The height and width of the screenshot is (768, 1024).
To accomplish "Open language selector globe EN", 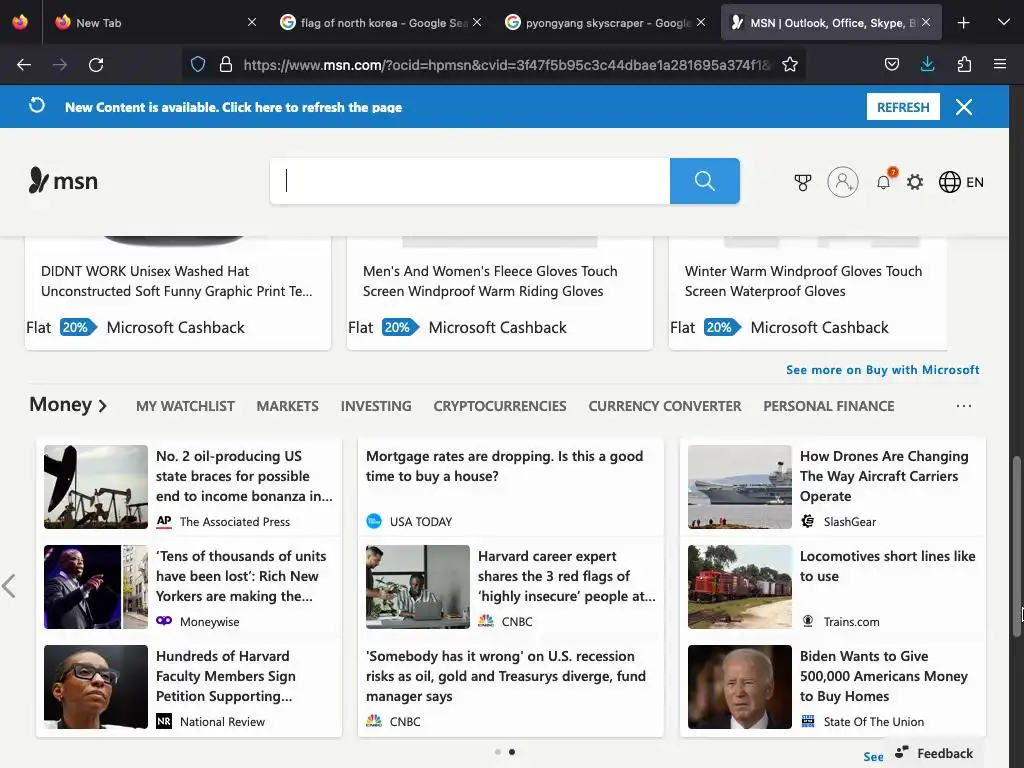I will (961, 182).
